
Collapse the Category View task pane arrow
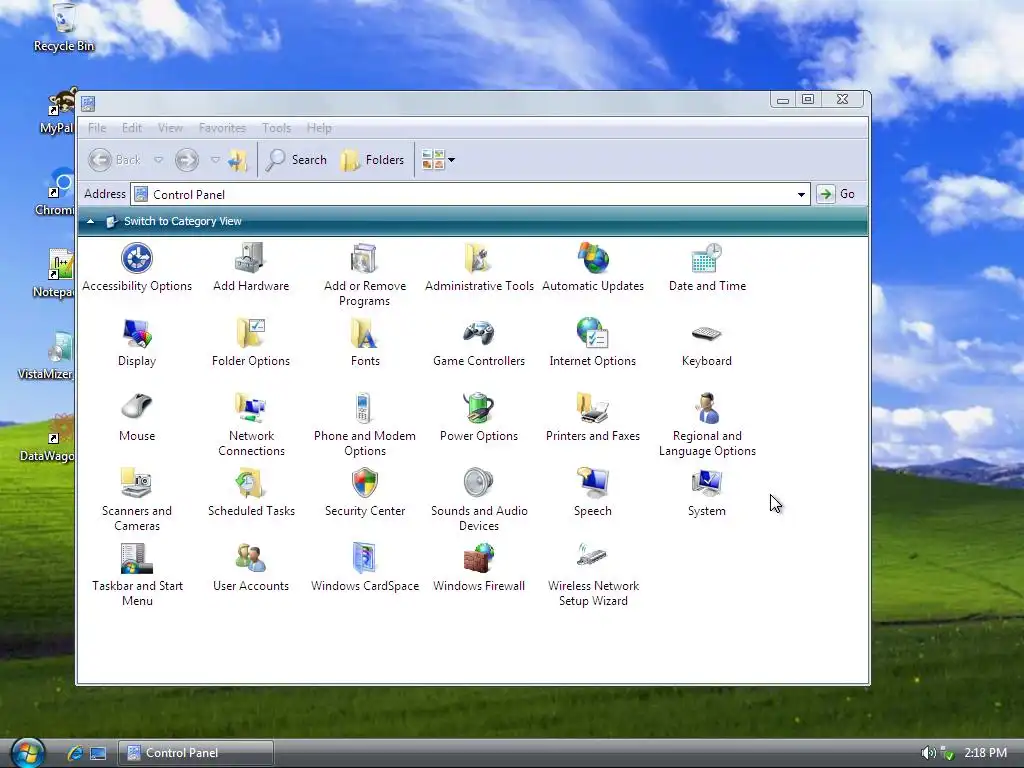point(90,221)
